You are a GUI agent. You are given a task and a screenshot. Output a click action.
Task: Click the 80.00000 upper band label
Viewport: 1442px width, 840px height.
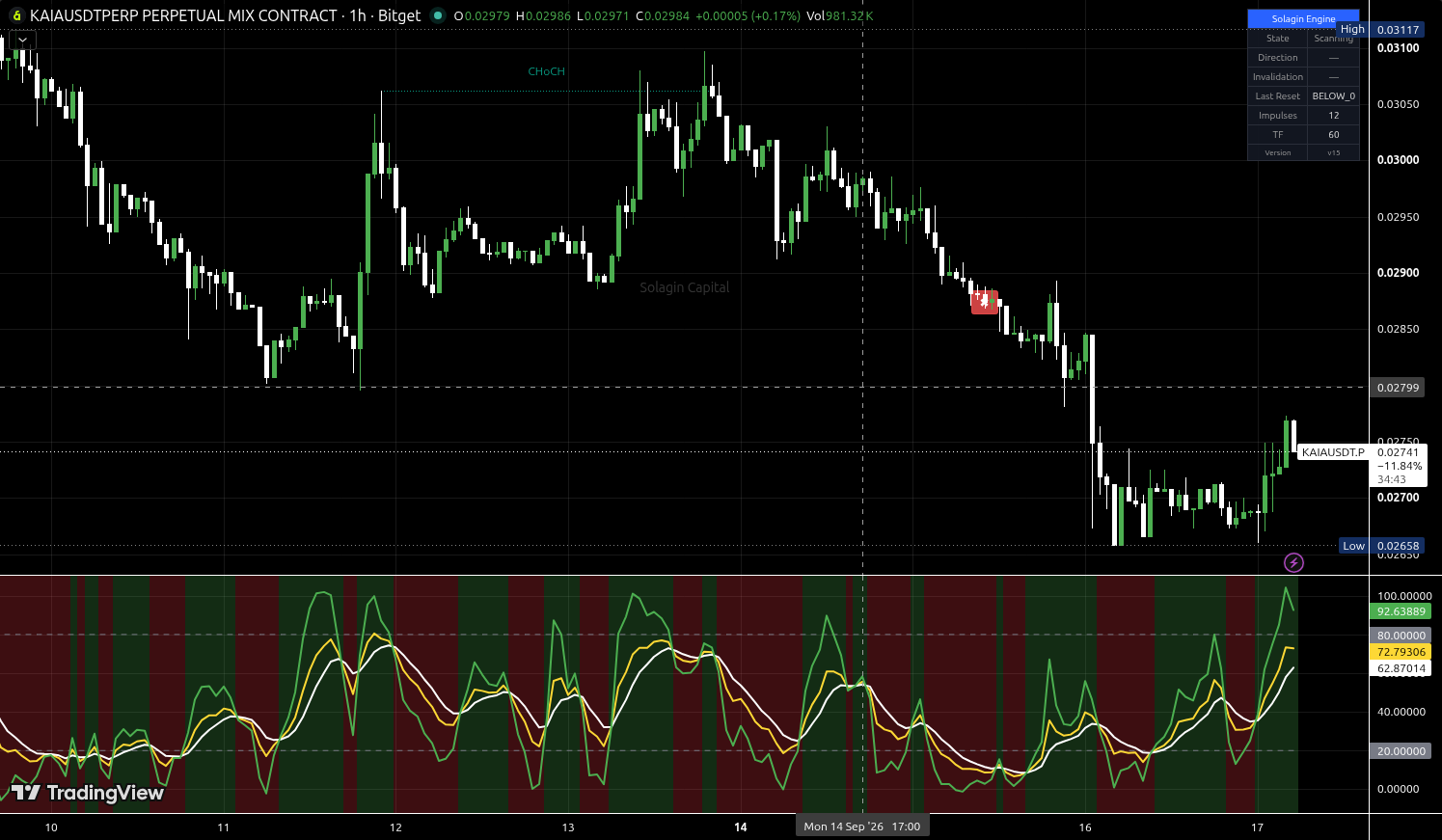[1401, 636]
